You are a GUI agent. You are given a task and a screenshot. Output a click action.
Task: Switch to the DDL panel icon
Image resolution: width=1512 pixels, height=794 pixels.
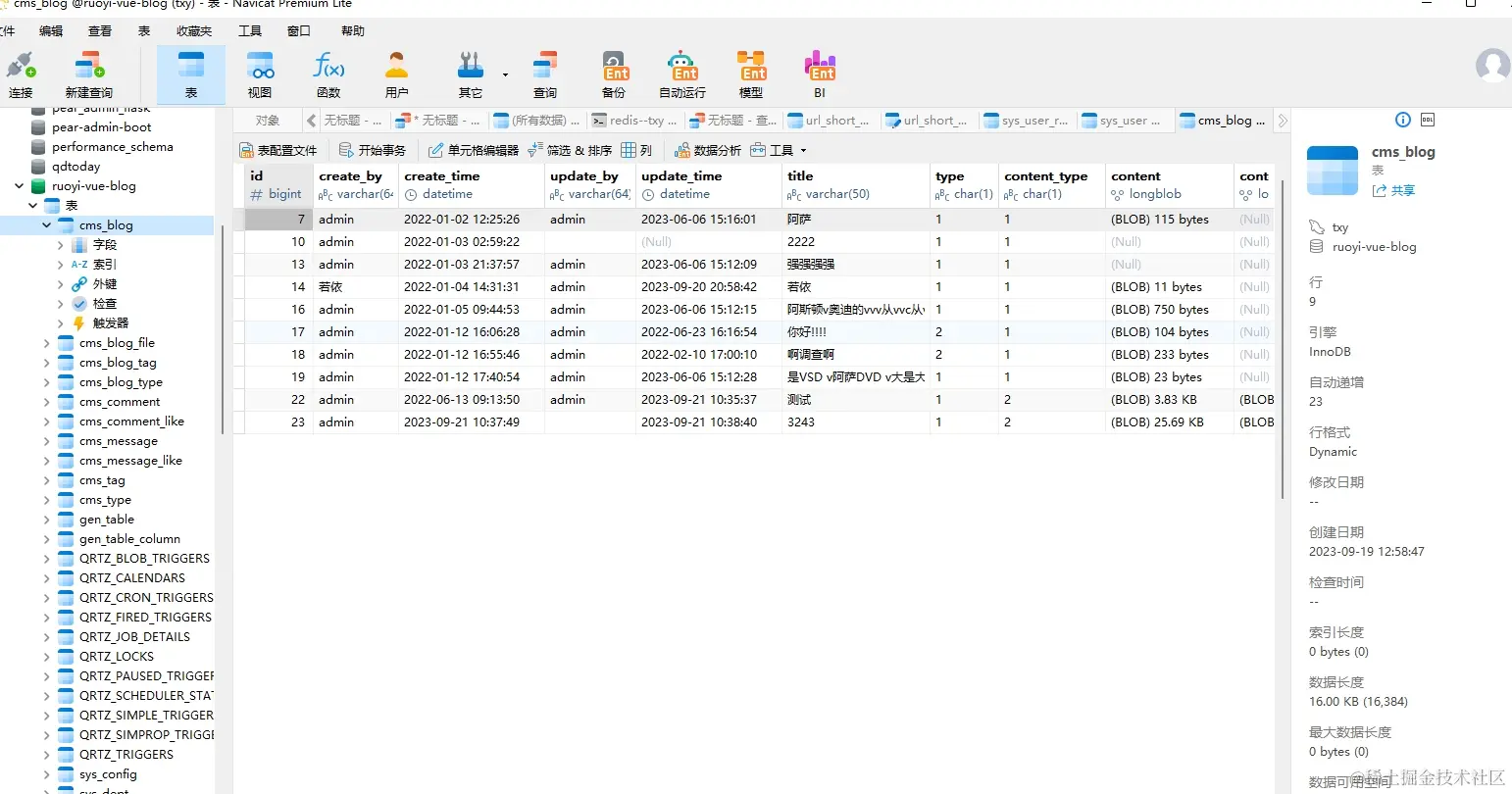point(1428,120)
